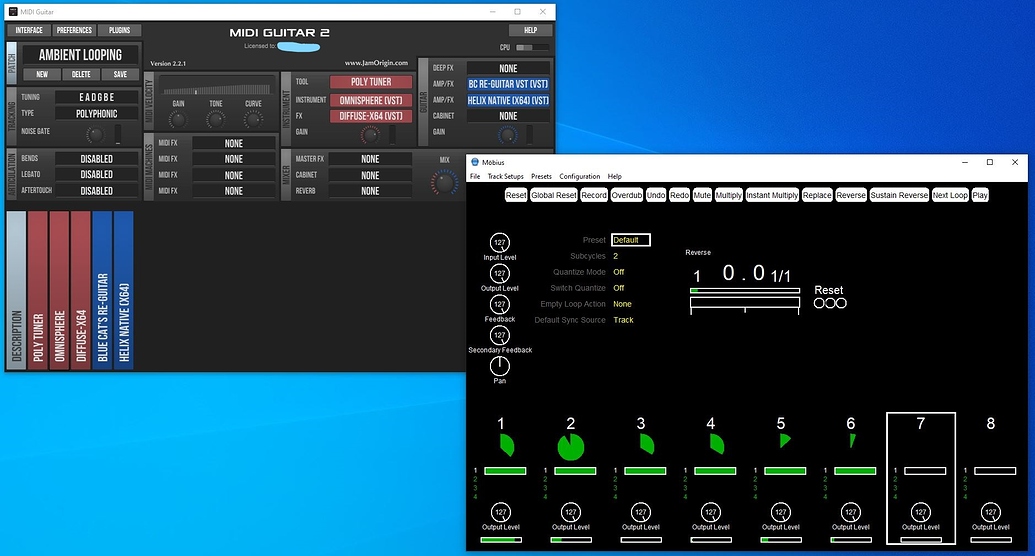
Task: Adjust the mixer MIX knob
Action: 444,182
